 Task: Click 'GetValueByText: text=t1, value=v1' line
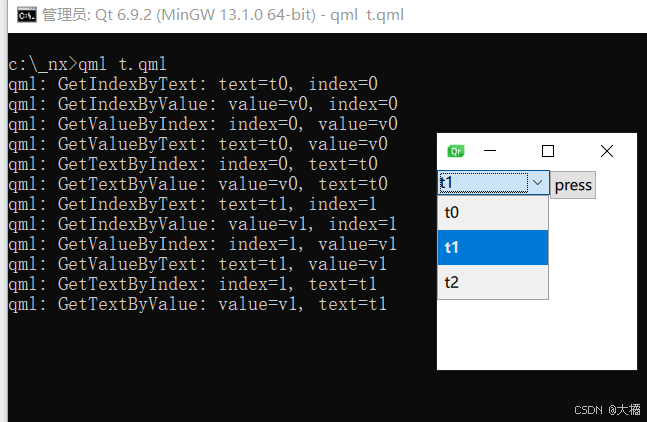[198, 264]
